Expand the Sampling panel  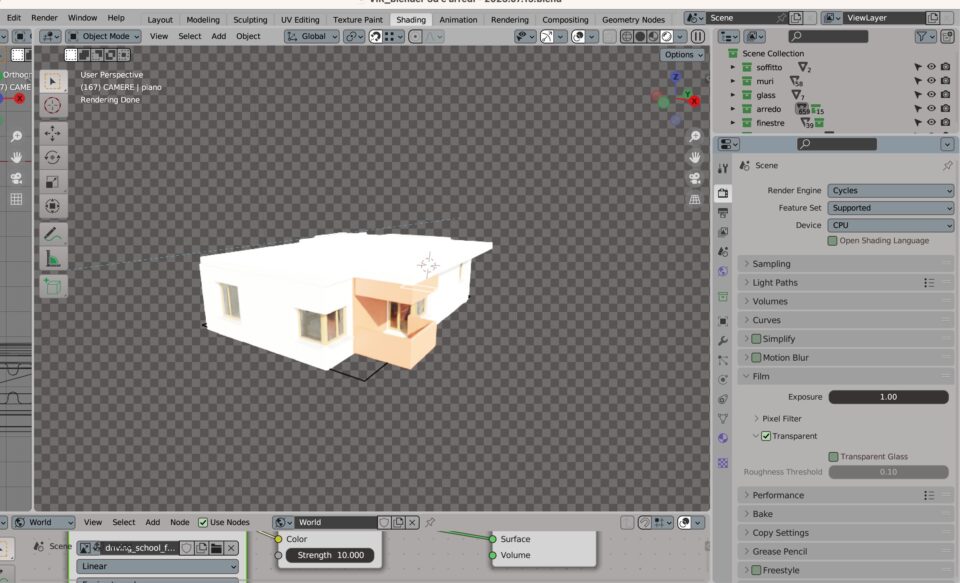coord(771,264)
